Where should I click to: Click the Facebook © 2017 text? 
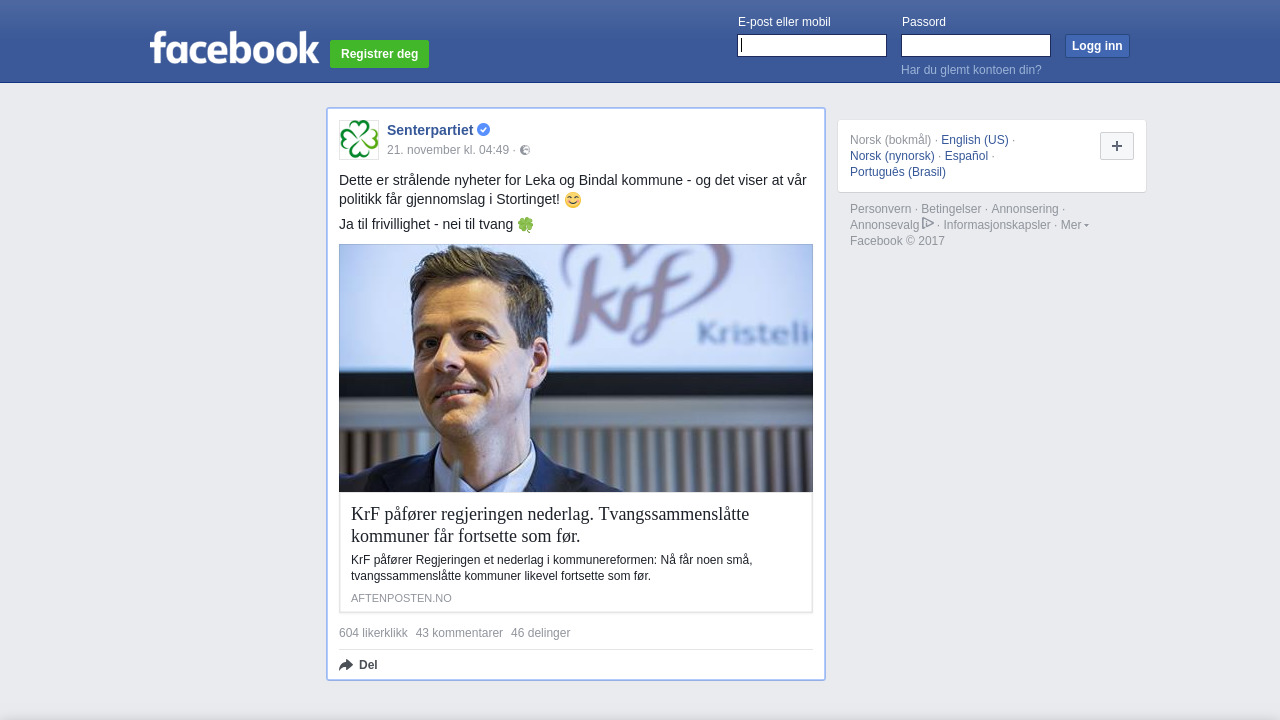[x=897, y=241]
